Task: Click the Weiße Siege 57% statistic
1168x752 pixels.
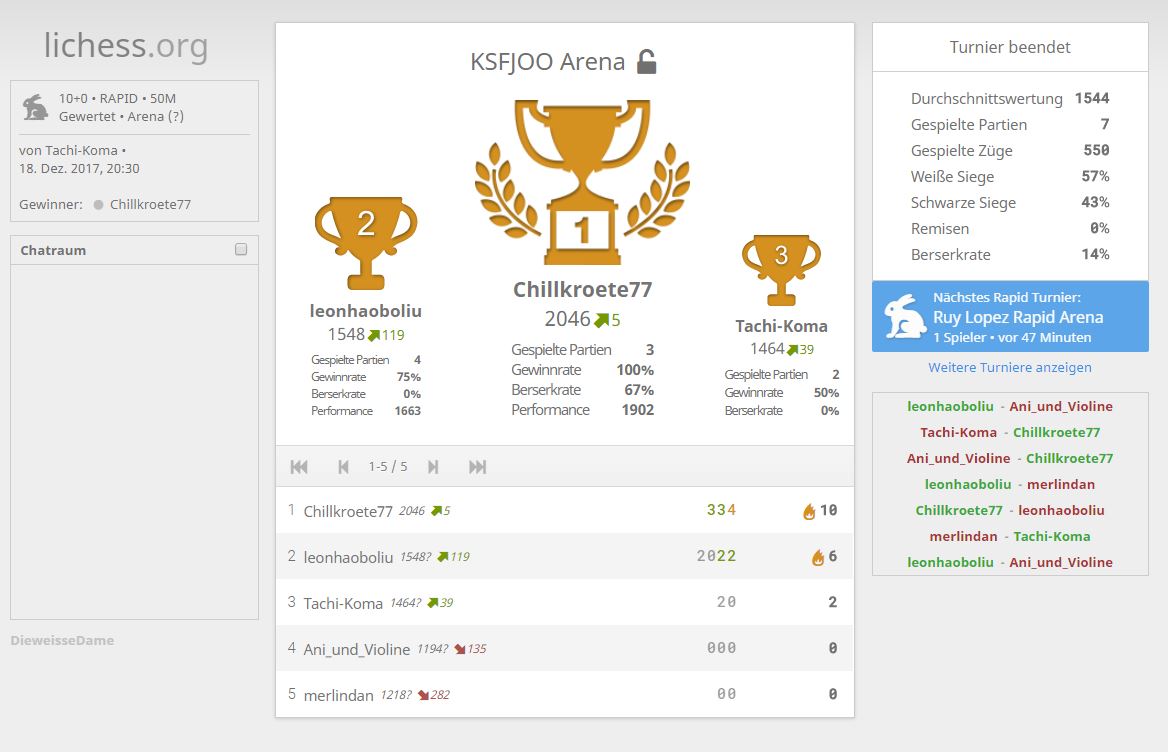Action: coord(1010,176)
